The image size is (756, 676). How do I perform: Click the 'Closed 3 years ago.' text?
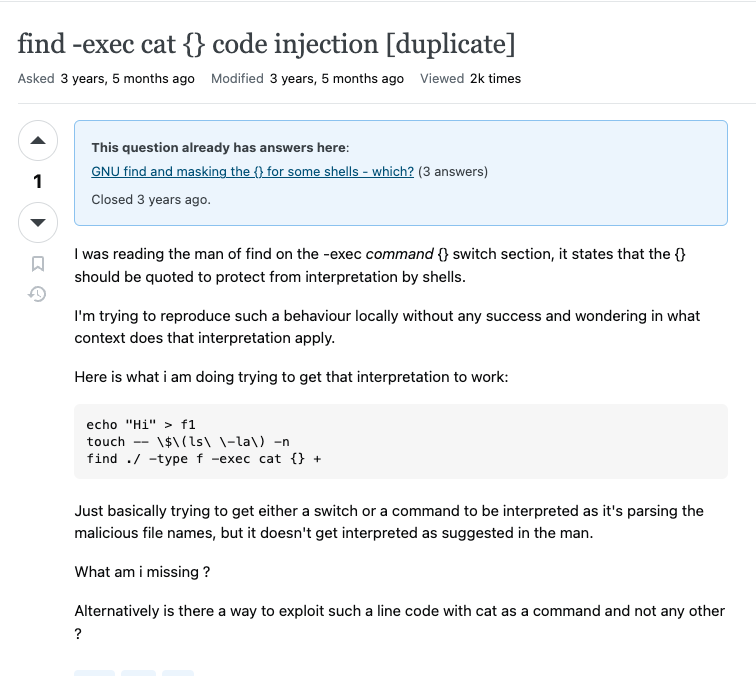pyautogui.click(x=151, y=199)
